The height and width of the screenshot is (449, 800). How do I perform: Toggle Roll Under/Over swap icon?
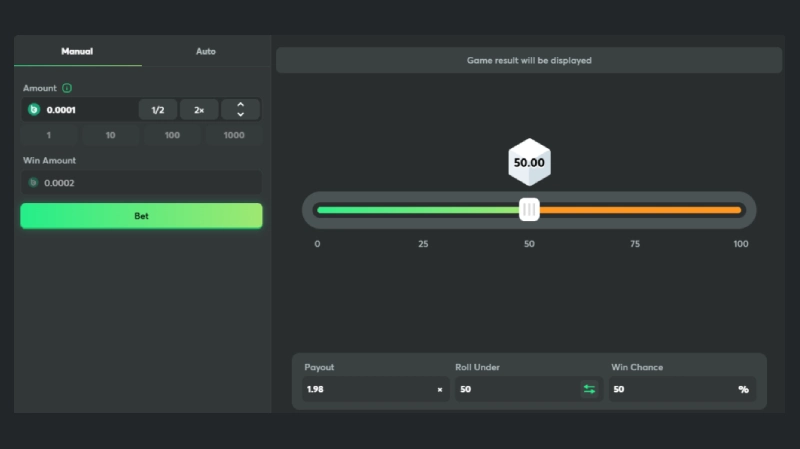click(589, 389)
